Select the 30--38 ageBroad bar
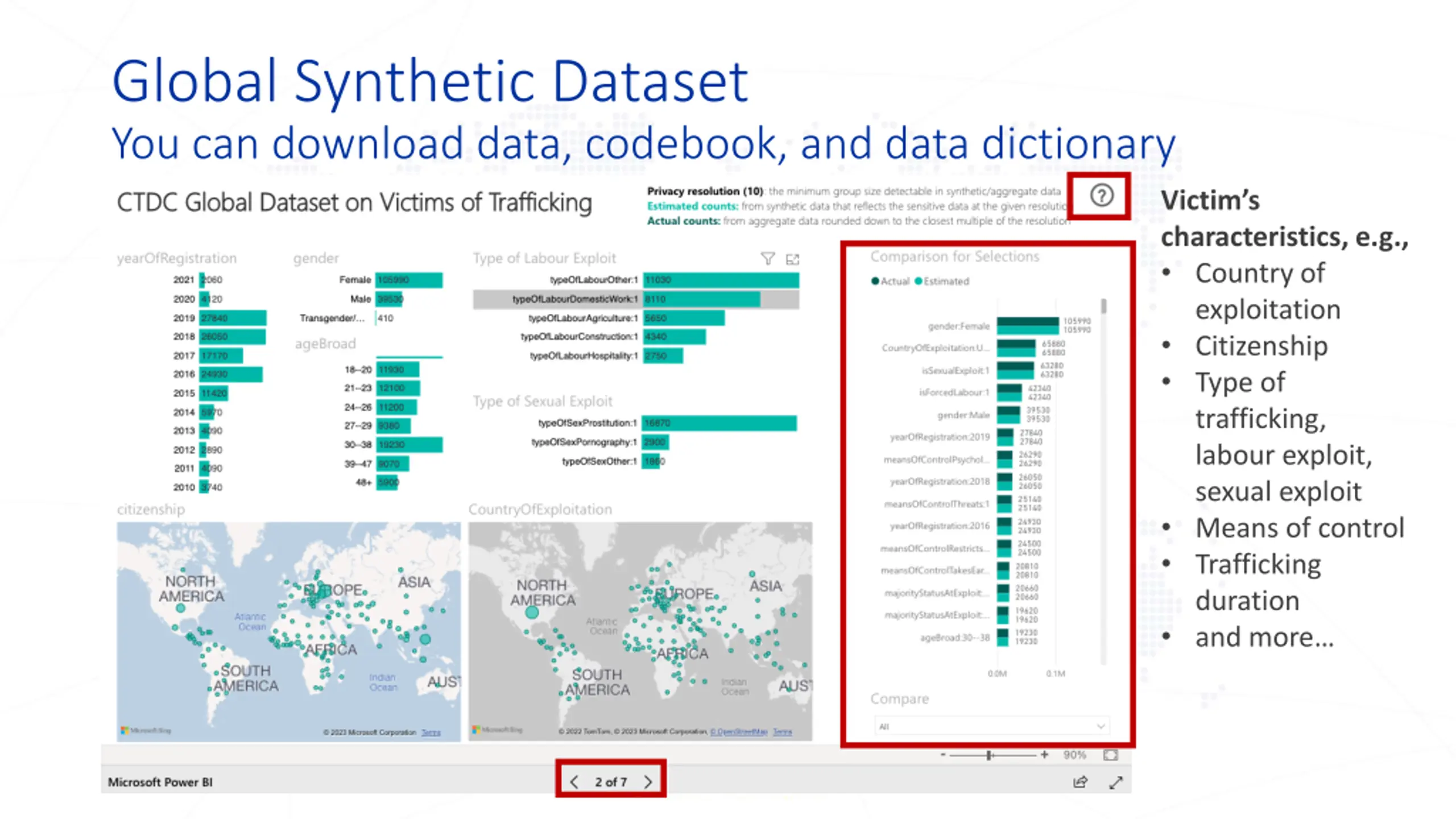The width and height of the screenshot is (1456, 819). [409, 445]
